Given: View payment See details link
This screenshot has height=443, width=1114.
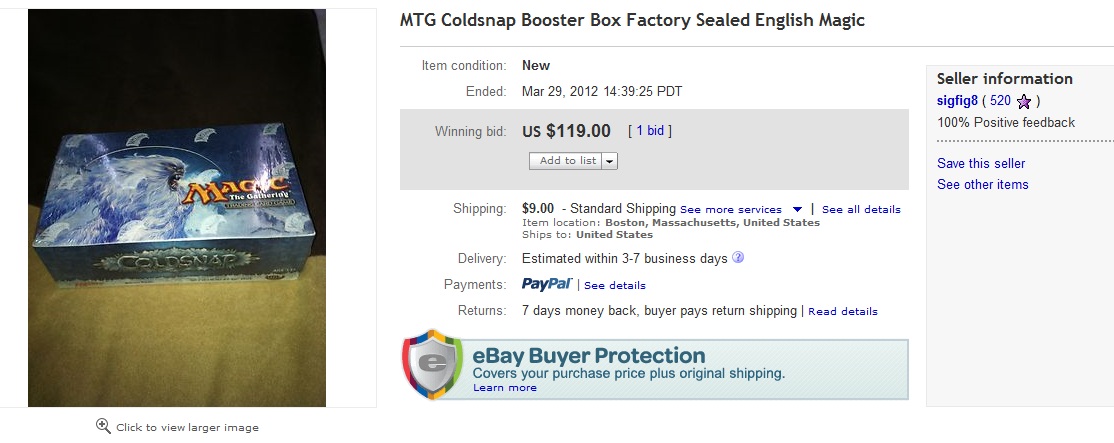Looking at the screenshot, I should pyautogui.click(x=615, y=285).
